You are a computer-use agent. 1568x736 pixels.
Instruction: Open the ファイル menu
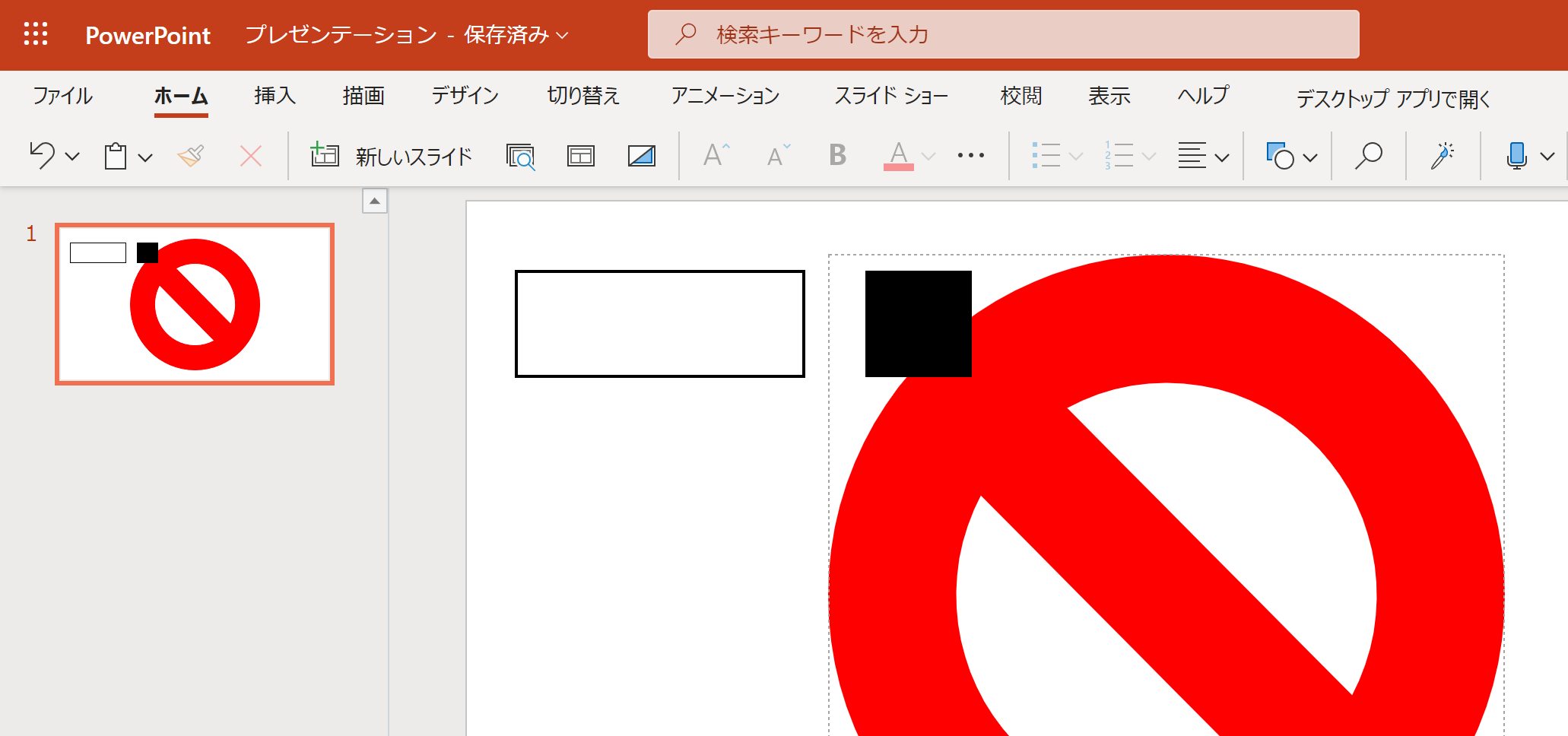click(x=62, y=96)
